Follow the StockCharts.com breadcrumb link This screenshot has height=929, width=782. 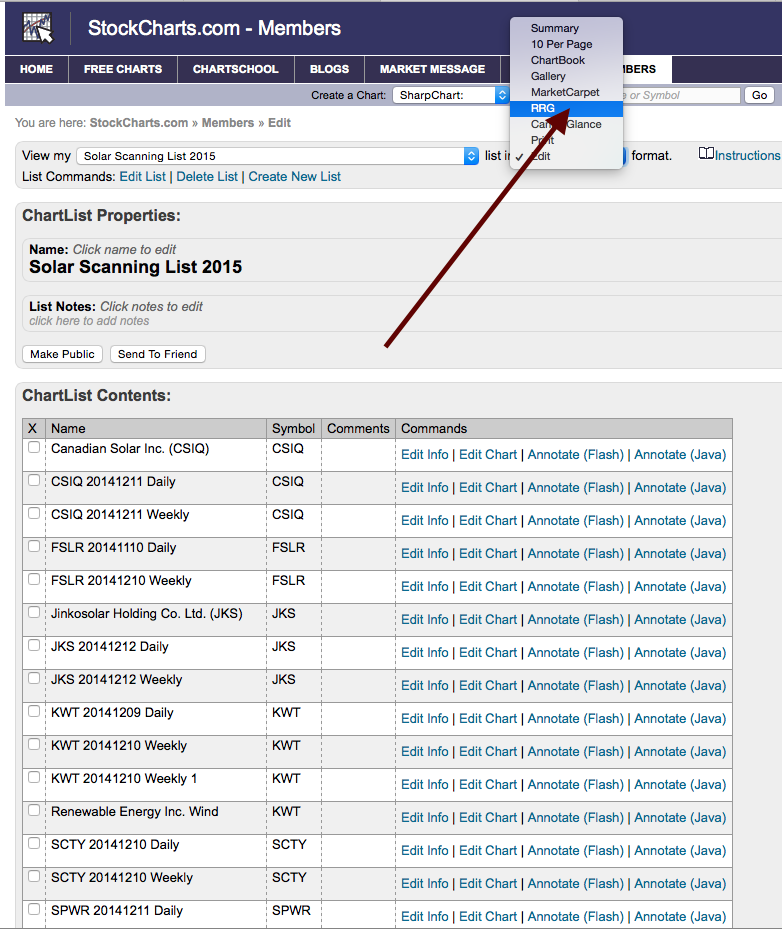point(139,123)
